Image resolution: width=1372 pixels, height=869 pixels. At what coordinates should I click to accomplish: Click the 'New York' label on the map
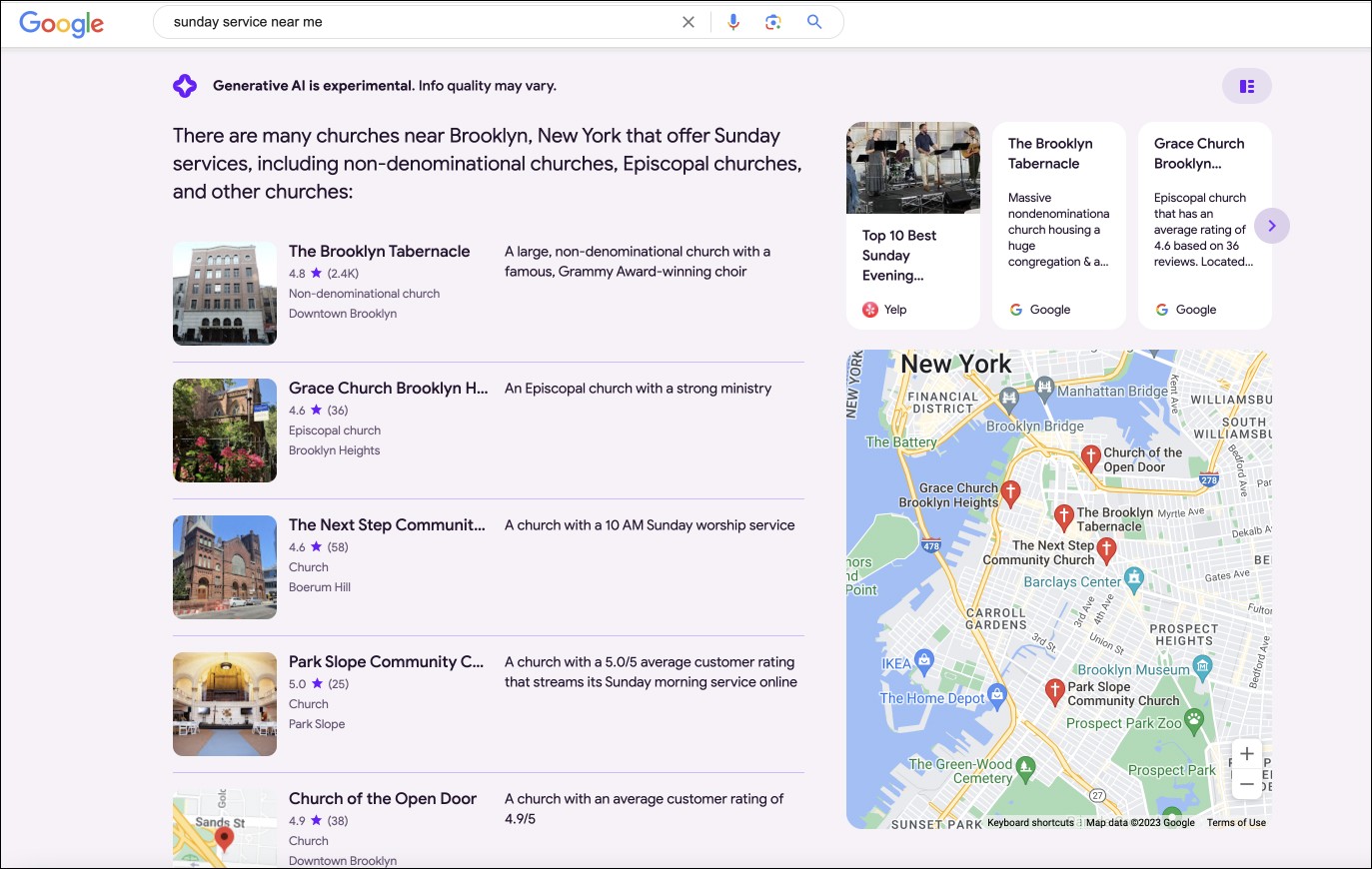point(956,365)
